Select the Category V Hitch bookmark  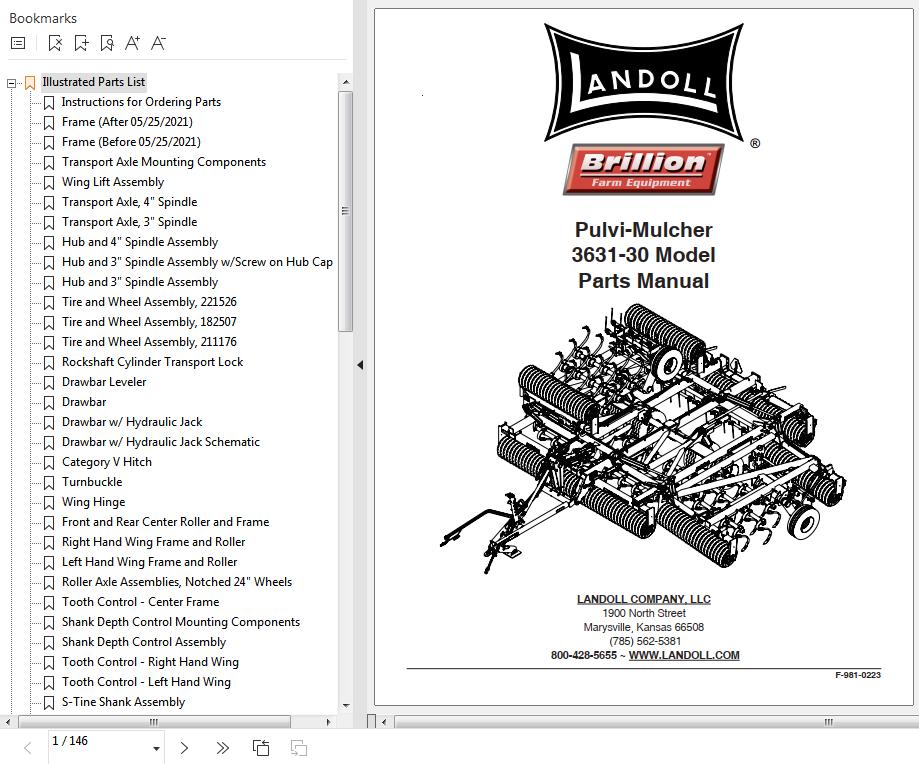pyautogui.click(x=107, y=462)
